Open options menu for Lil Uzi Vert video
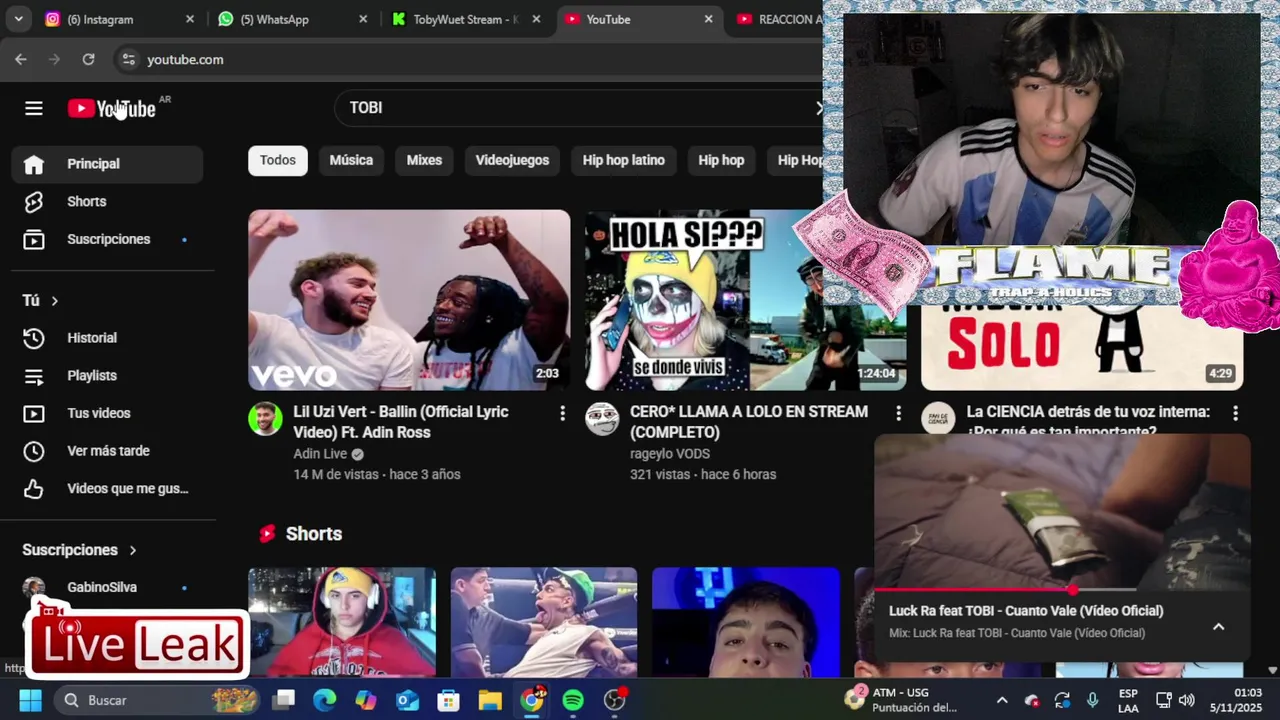This screenshot has width=1280, height=720. 562,413
